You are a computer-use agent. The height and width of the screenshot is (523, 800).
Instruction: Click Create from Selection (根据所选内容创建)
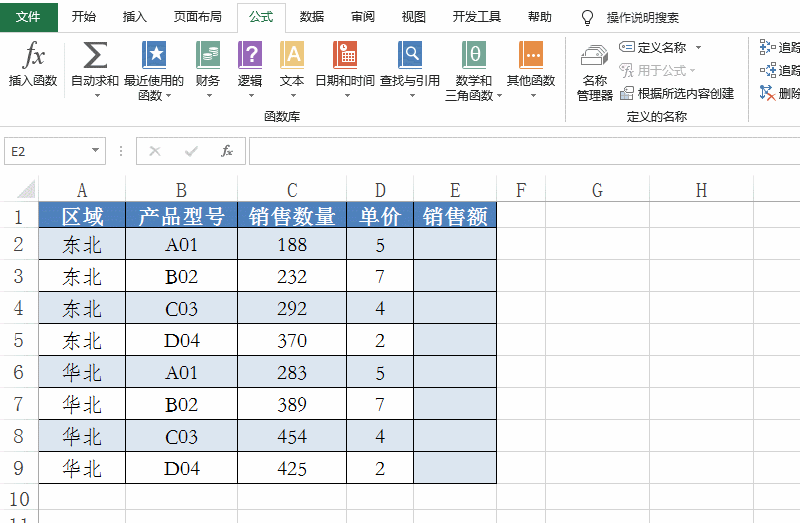tap(677, 93)
